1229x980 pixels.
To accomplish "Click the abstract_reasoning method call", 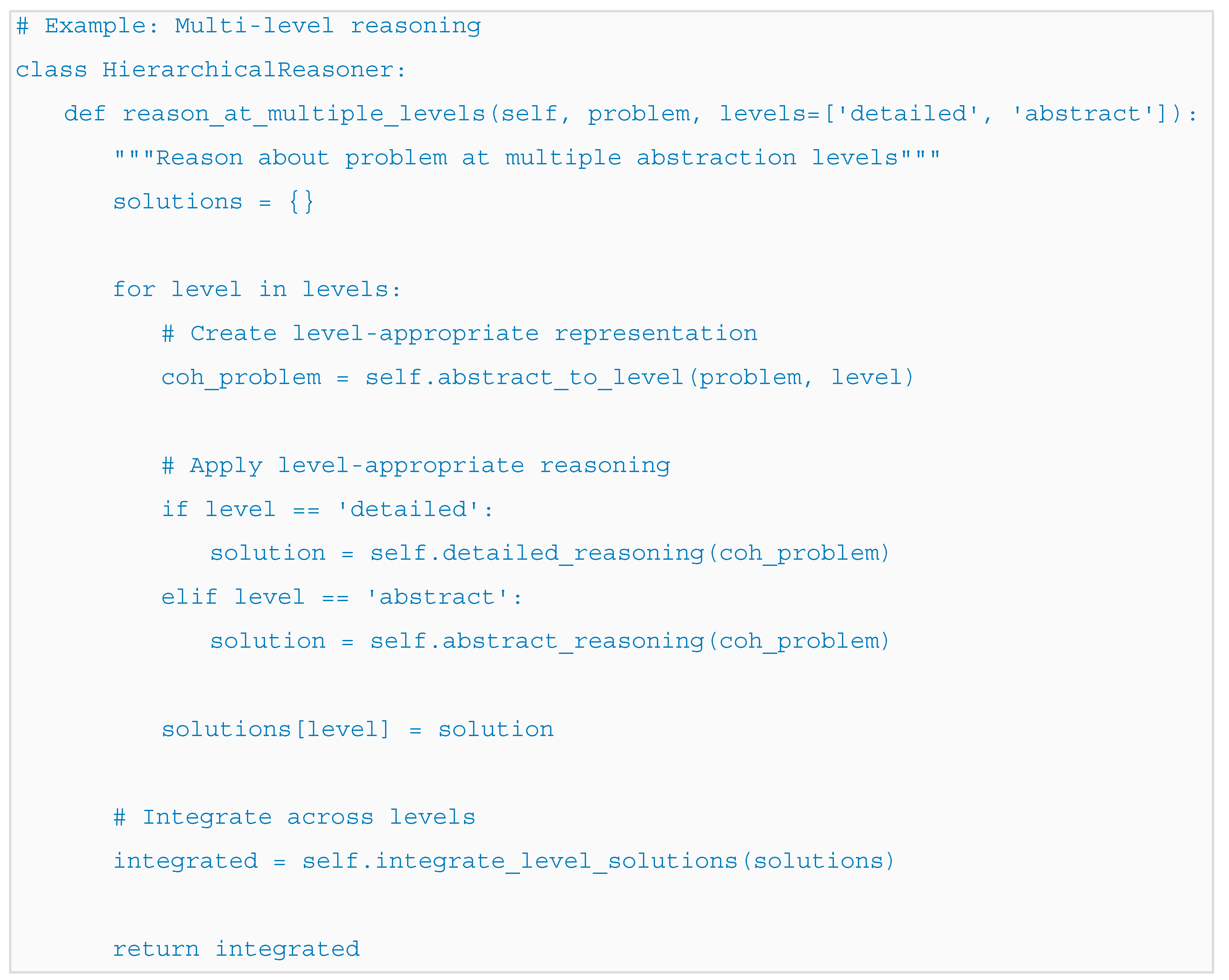I will (x=573, y=641).
